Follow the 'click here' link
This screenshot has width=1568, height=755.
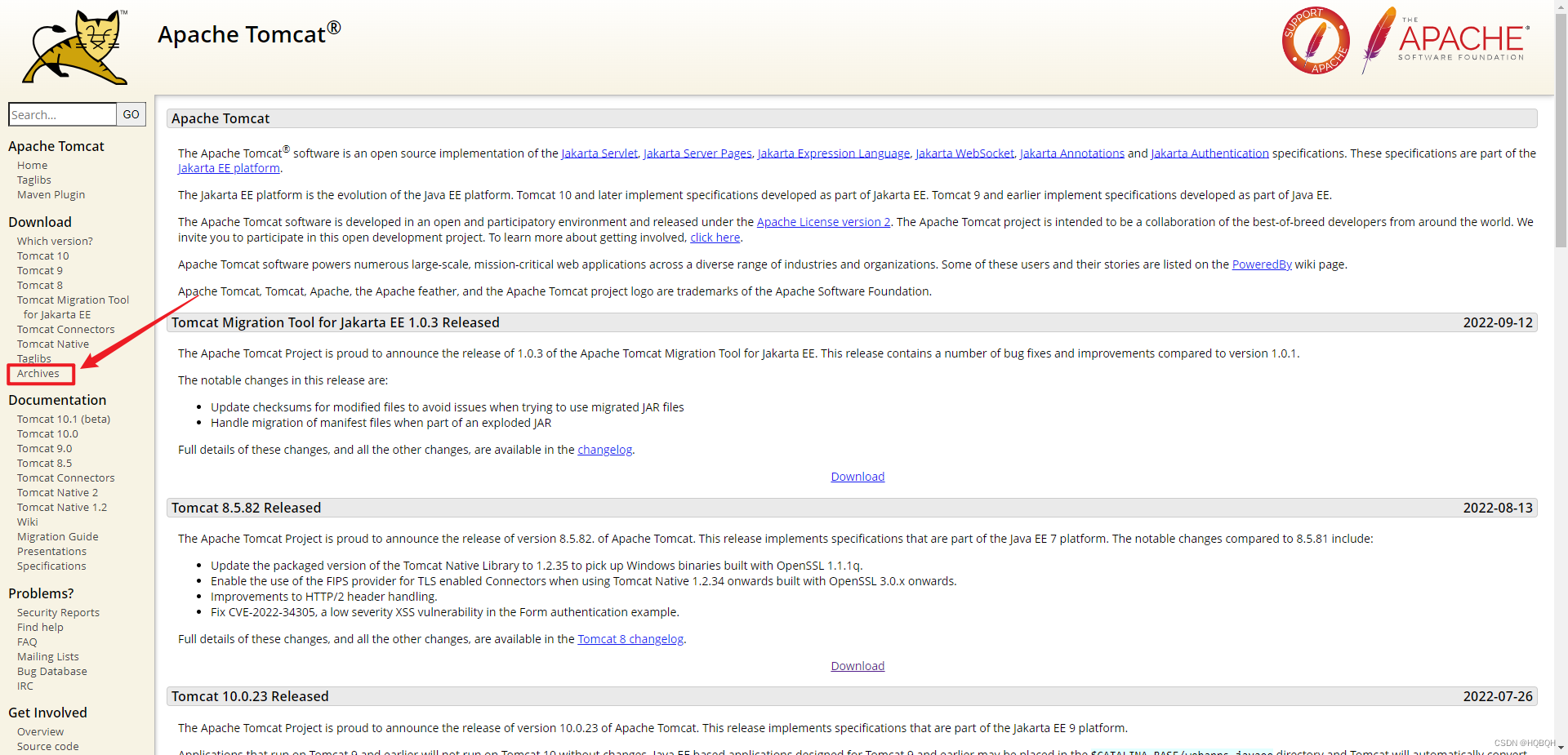pos(715,238)
